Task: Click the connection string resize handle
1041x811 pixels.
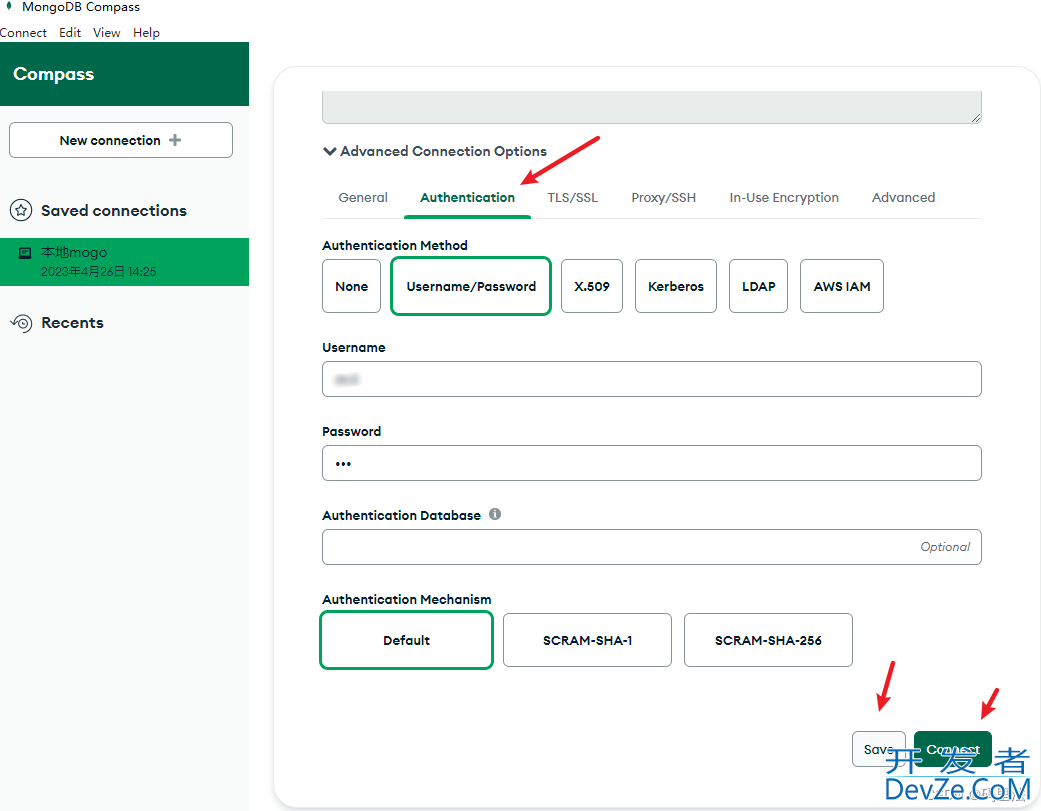Action: pos(975,117)
